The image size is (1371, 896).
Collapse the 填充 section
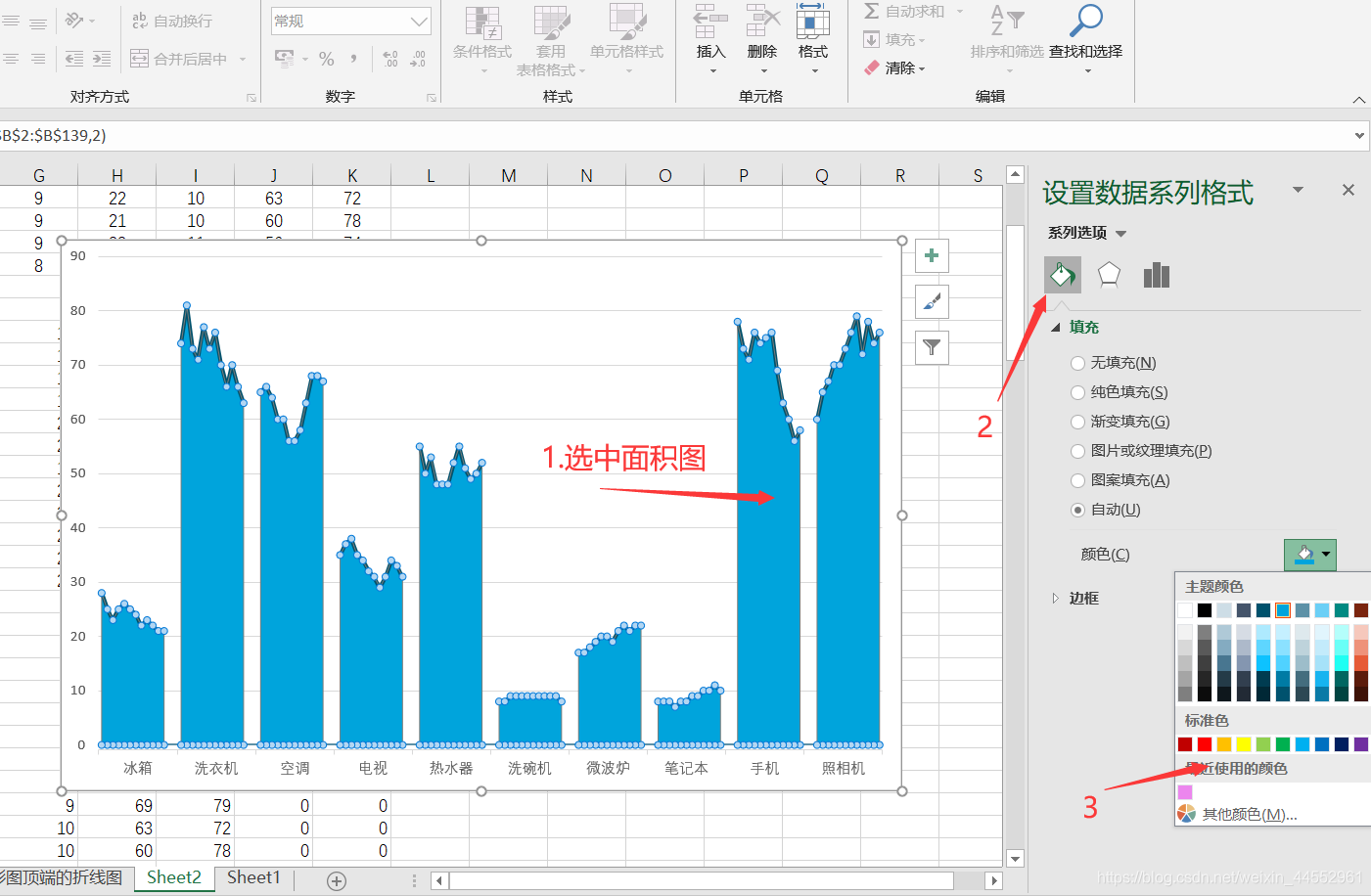[x=1056, y=328]
